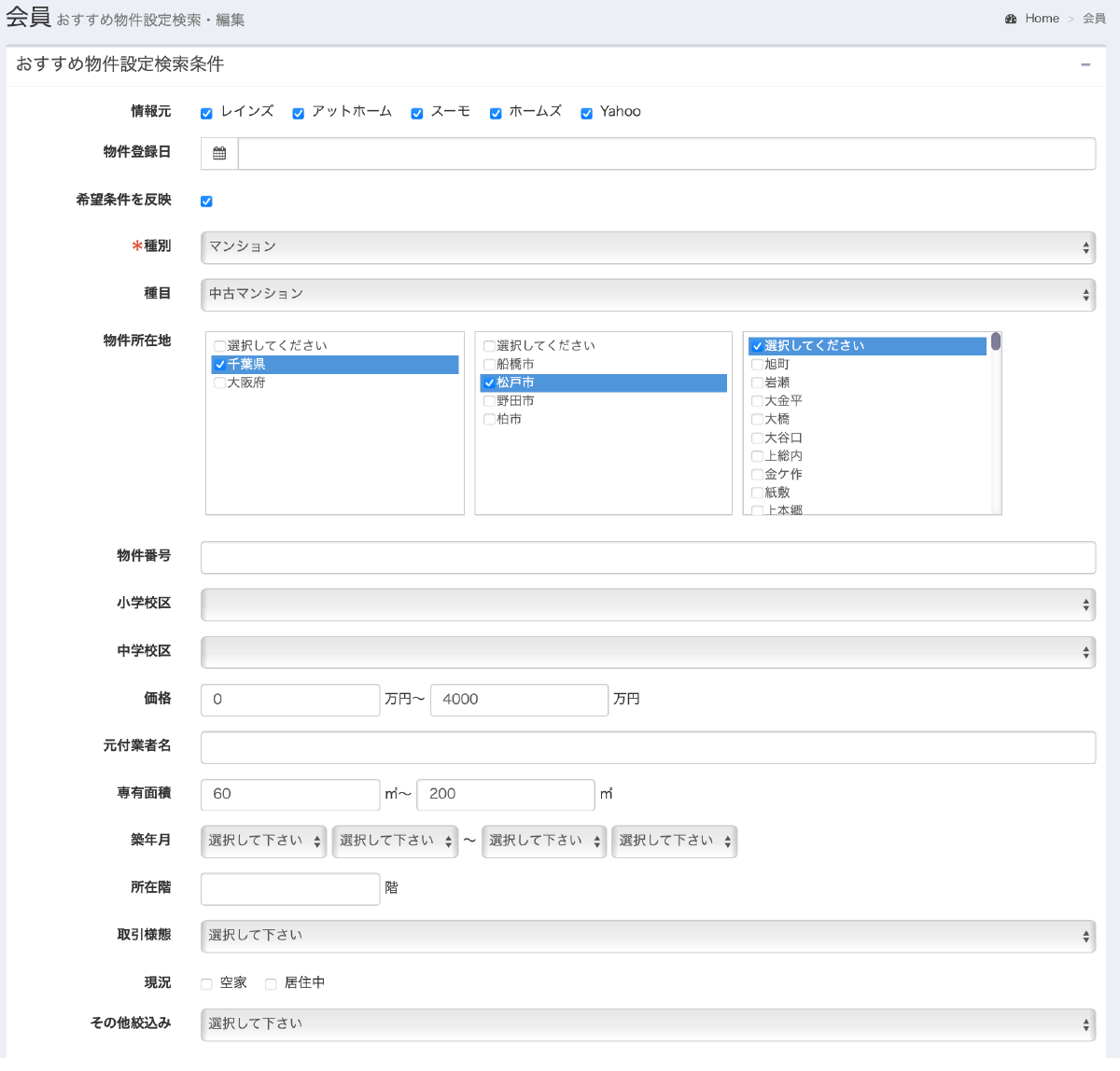Select 柏市 in the city list

click(x=604, y=420)
